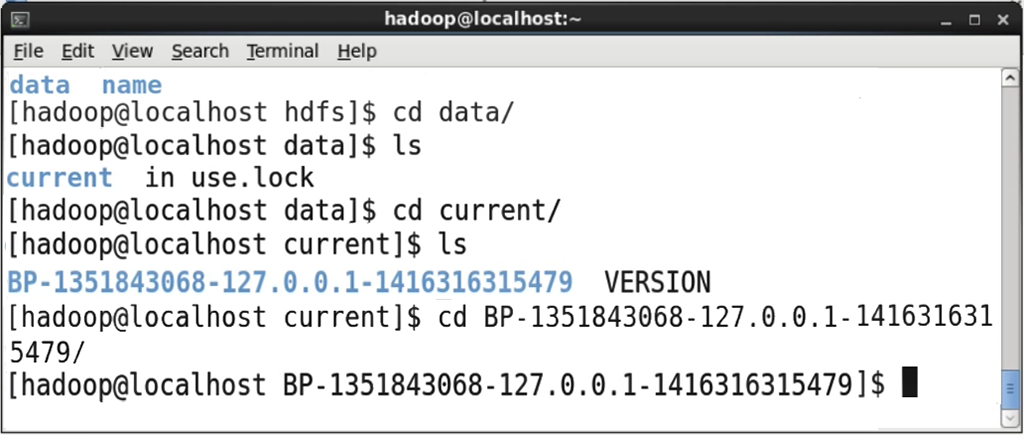This screenshot has height=435, width=1024.
Task: Open the Terminal menu
Action: pos(283,51)
